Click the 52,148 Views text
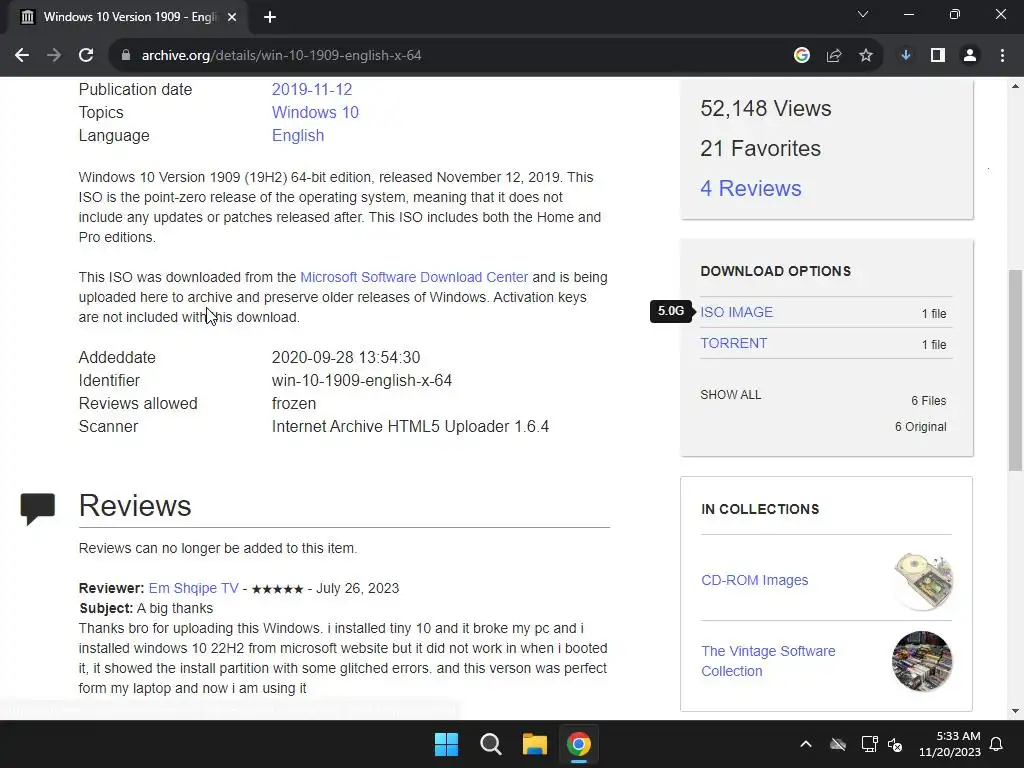The width and height of the screenshot is (1024, 768). click(765, 108)
